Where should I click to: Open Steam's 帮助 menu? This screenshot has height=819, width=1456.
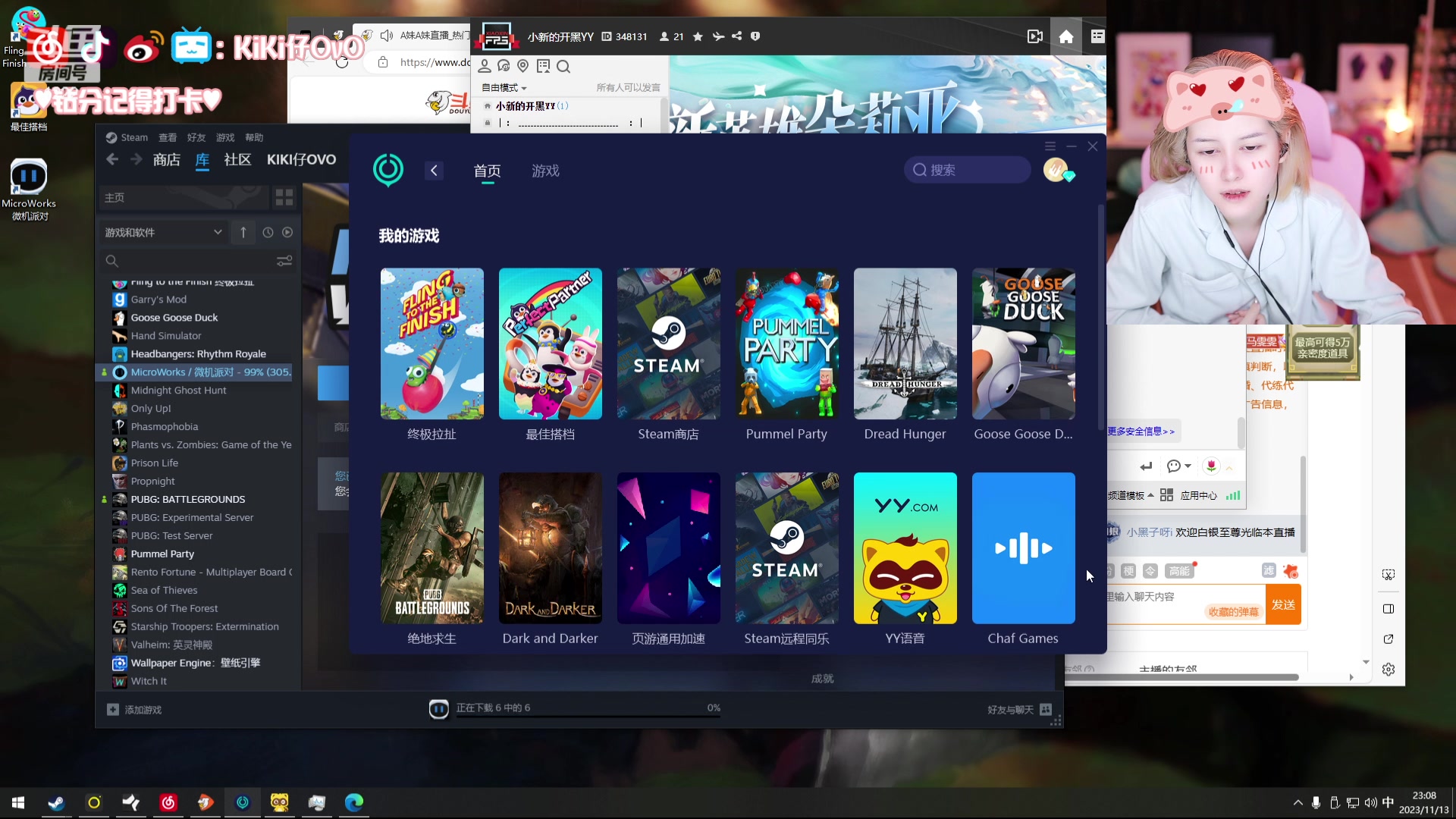[254, 137]
